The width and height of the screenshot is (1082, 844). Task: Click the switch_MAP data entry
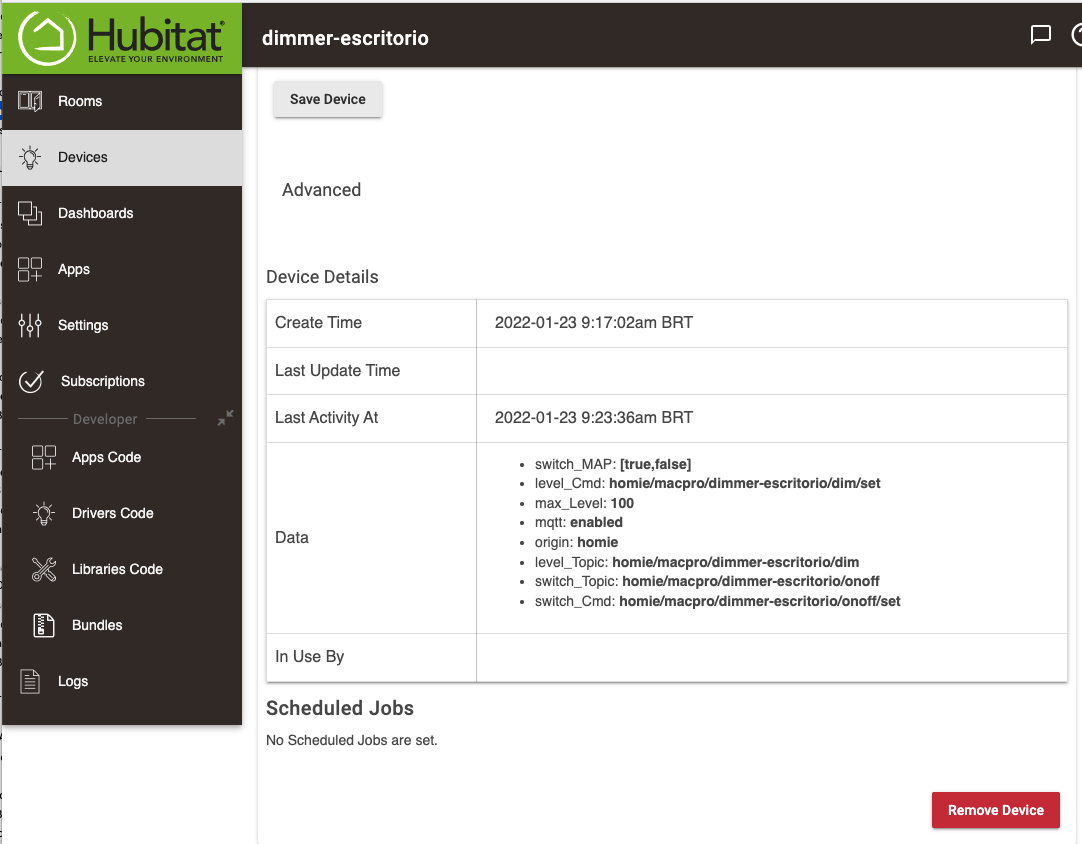tap(613, 464)
